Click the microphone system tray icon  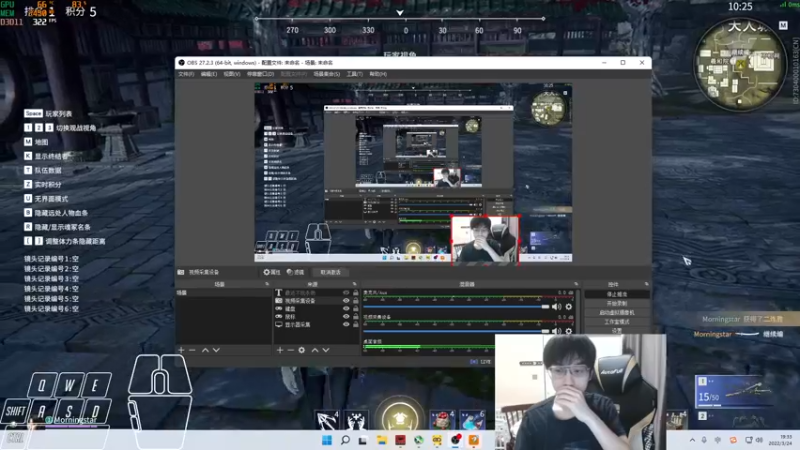click(x=704, y=440)
